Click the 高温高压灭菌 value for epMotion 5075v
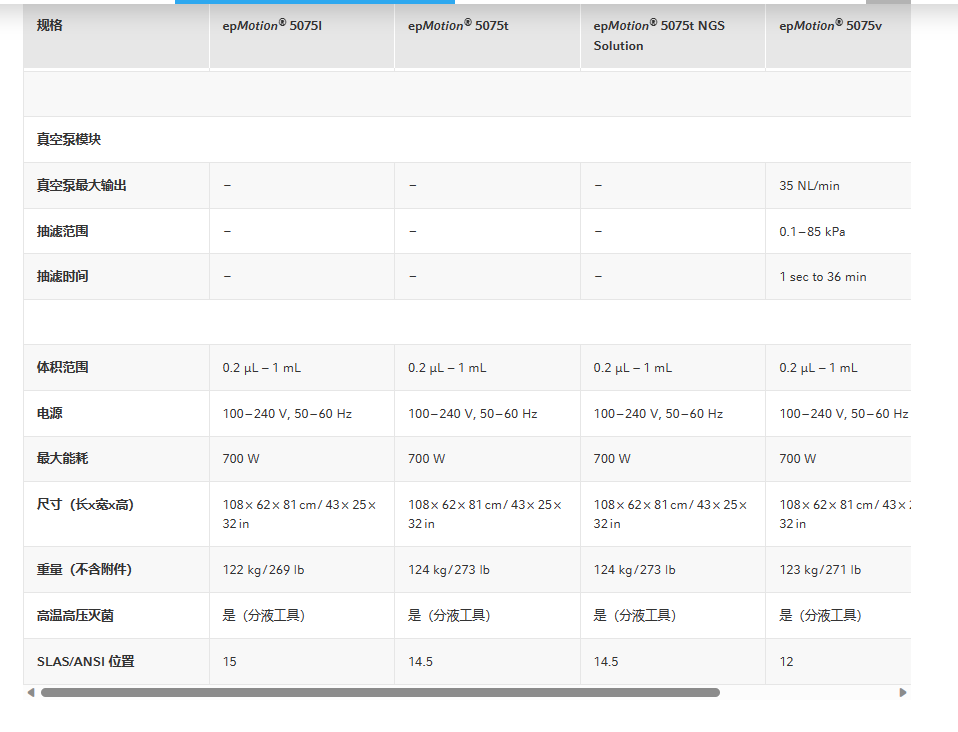958x732 pixels. tap(821, 615)
